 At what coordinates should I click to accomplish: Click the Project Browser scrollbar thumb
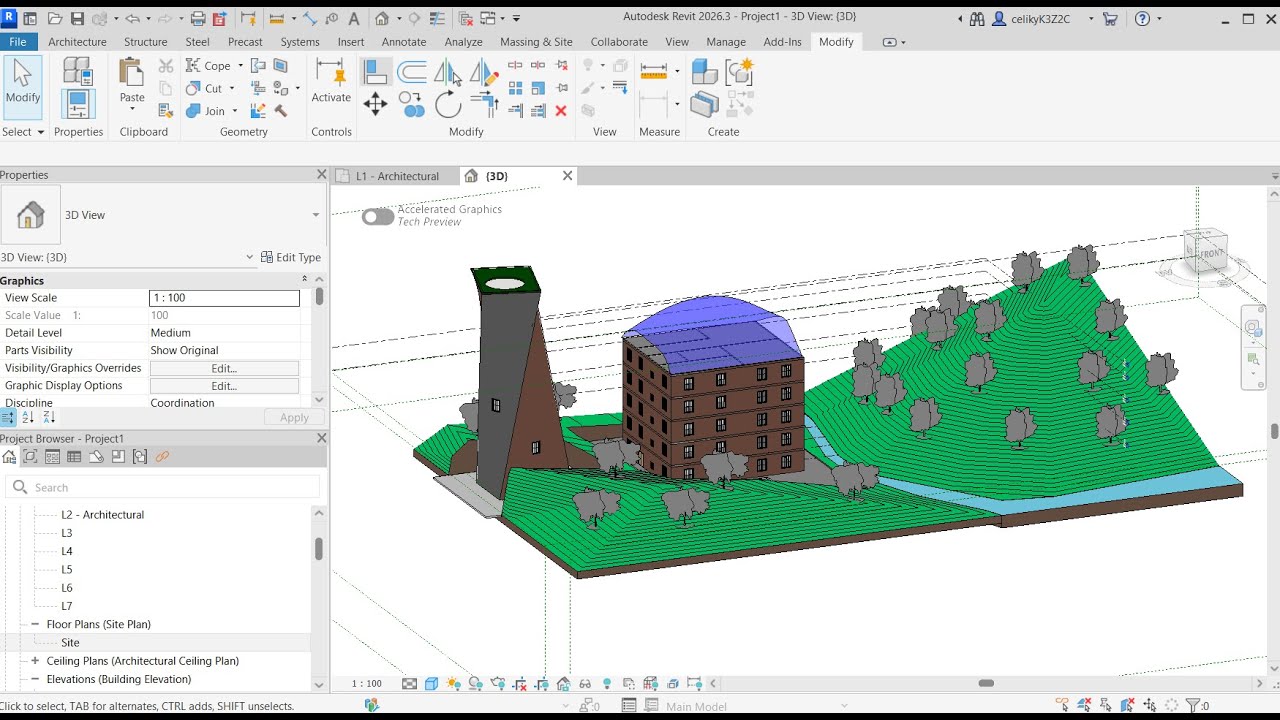point(319,549)
